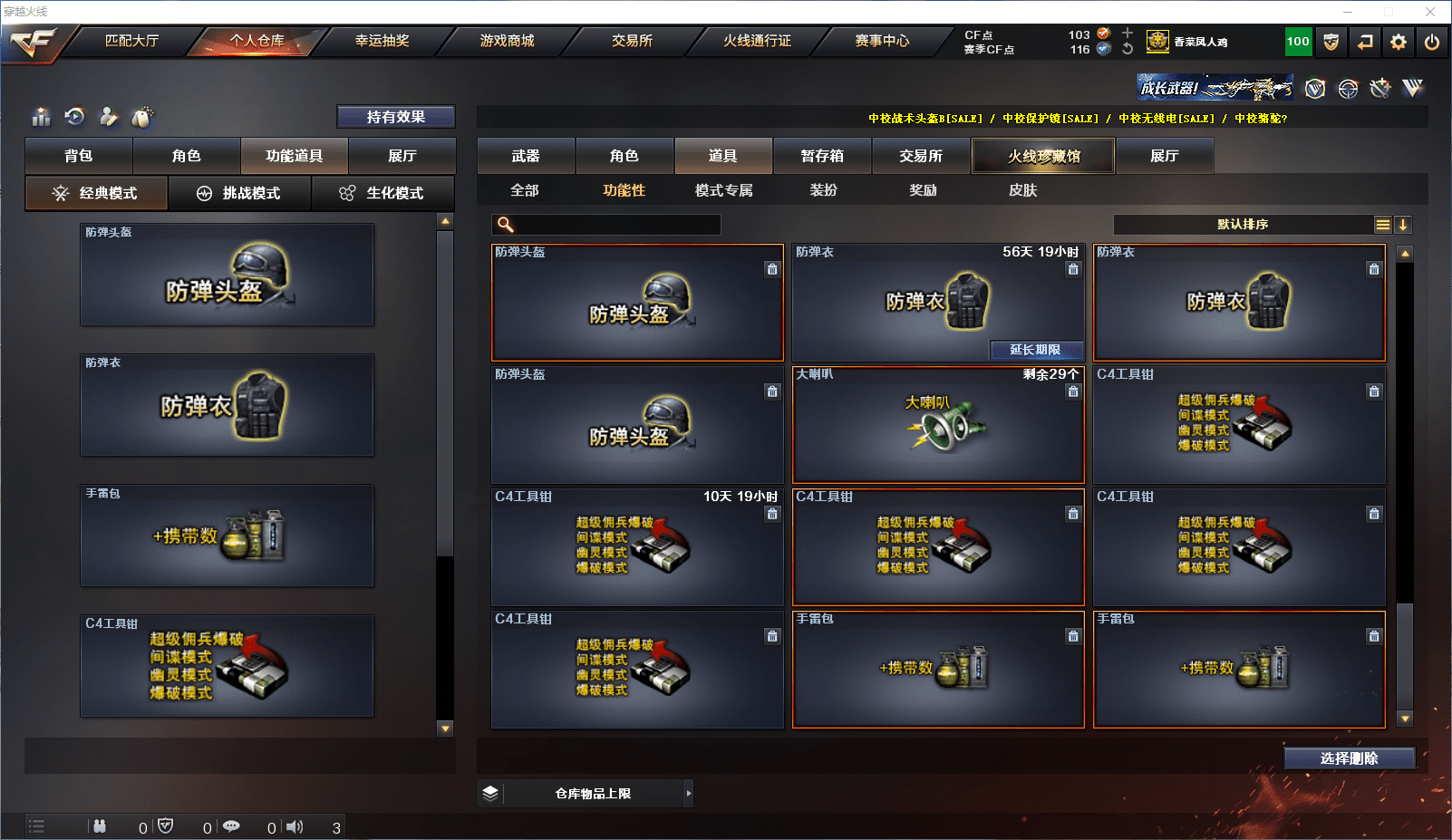Toggle sort direction arrow next to 默认排序
The width and height of the screenshot is (1452, 840).
pyautogui.click(x=1403, y=225)
